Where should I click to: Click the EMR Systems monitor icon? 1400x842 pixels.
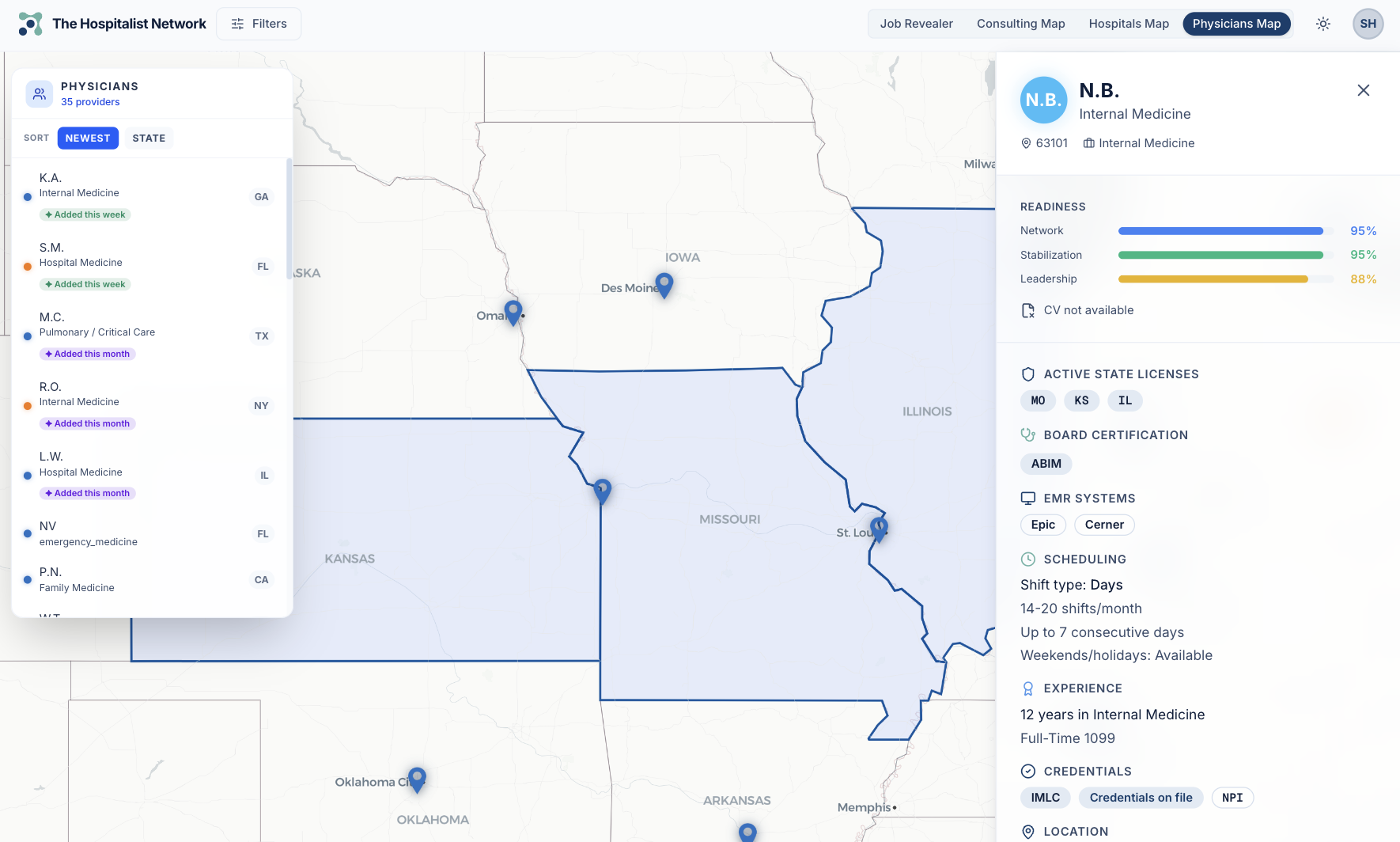[1028, 499]
